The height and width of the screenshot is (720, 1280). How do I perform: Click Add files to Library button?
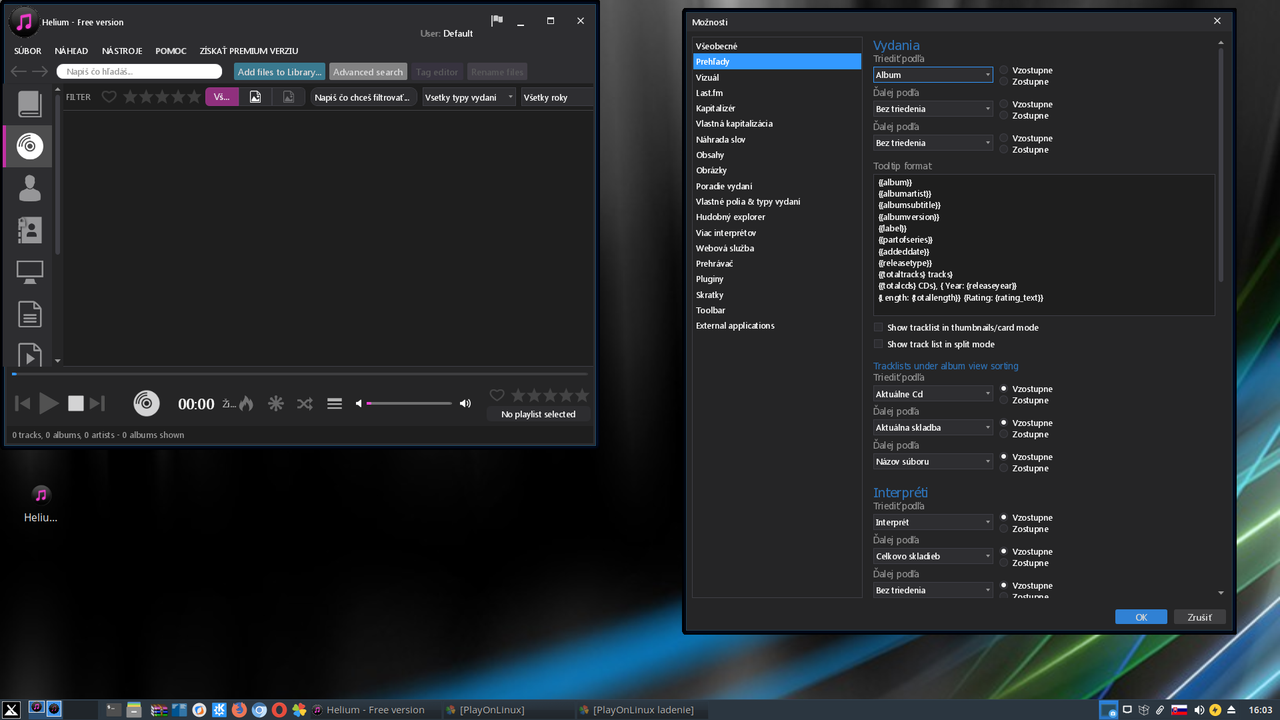point(280,72)
